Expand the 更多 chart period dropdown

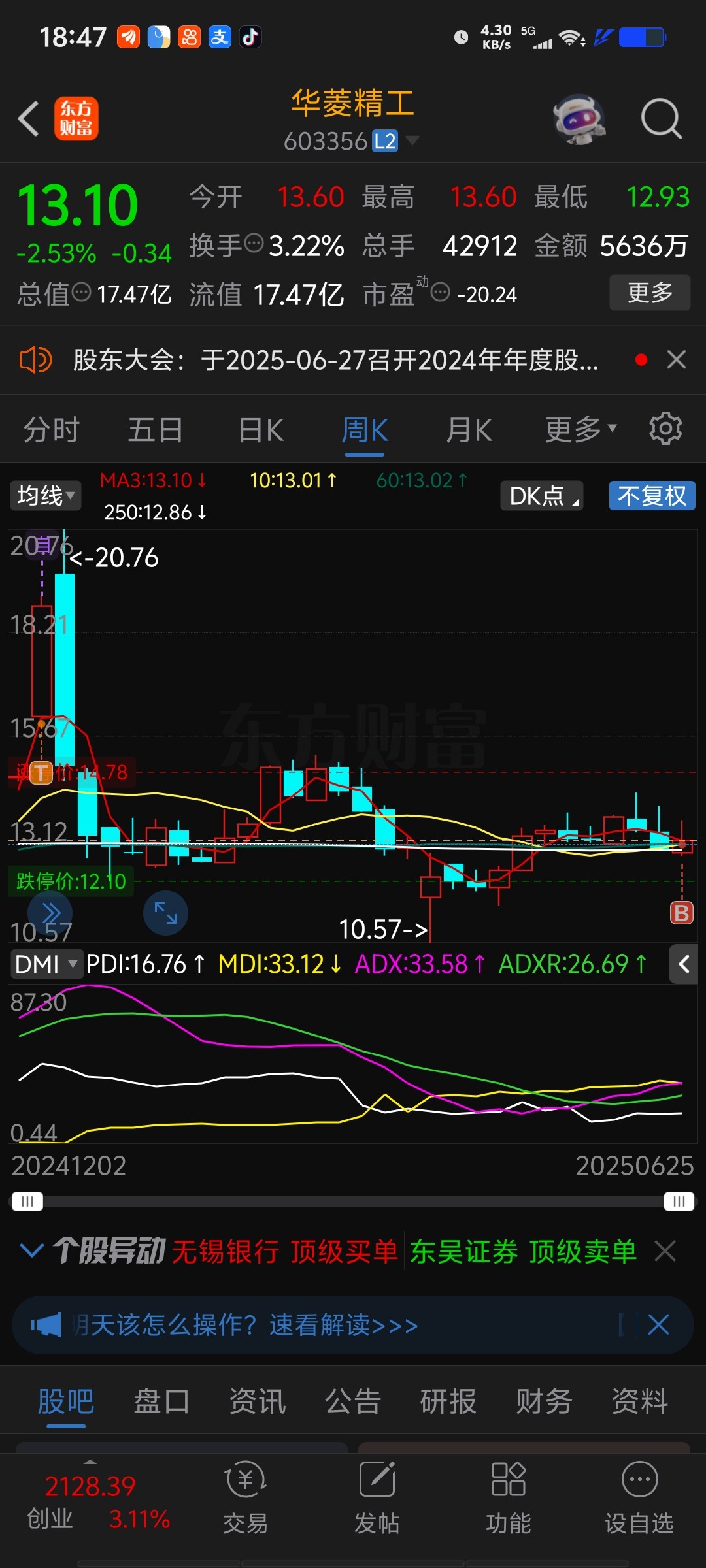(581, 429)
